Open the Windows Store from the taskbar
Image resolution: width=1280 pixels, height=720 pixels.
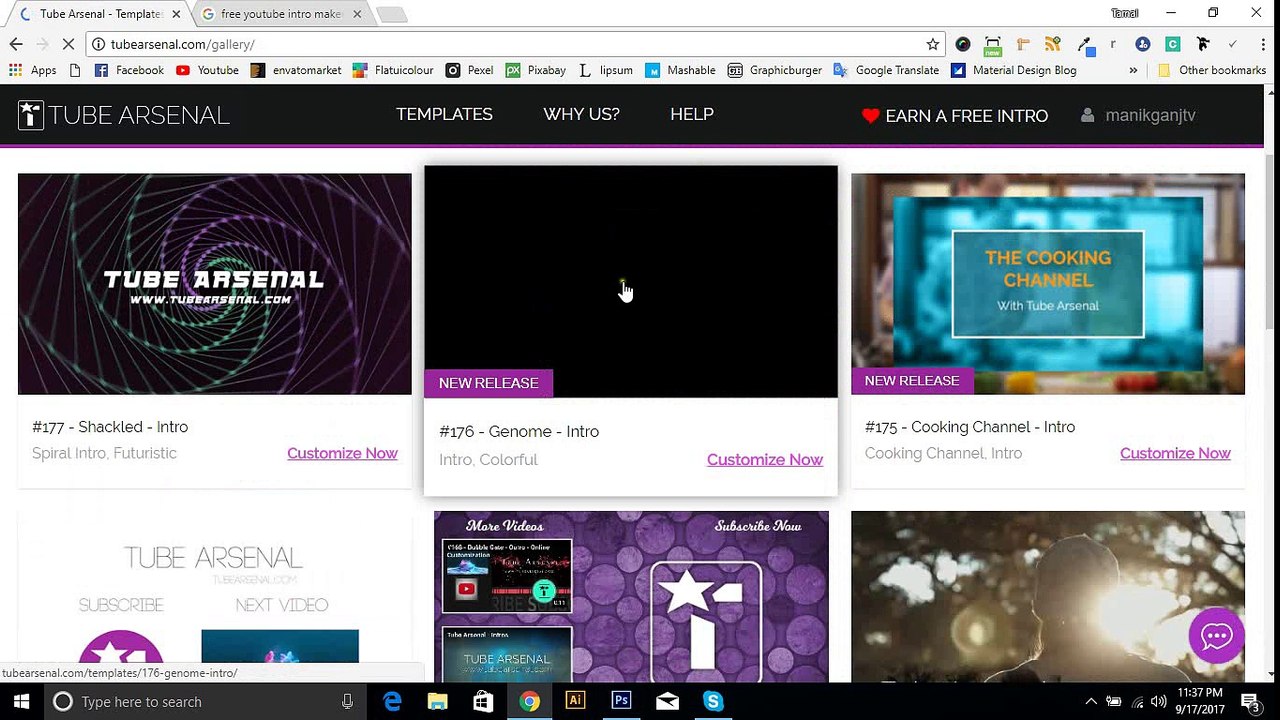[x=484, y=701]
